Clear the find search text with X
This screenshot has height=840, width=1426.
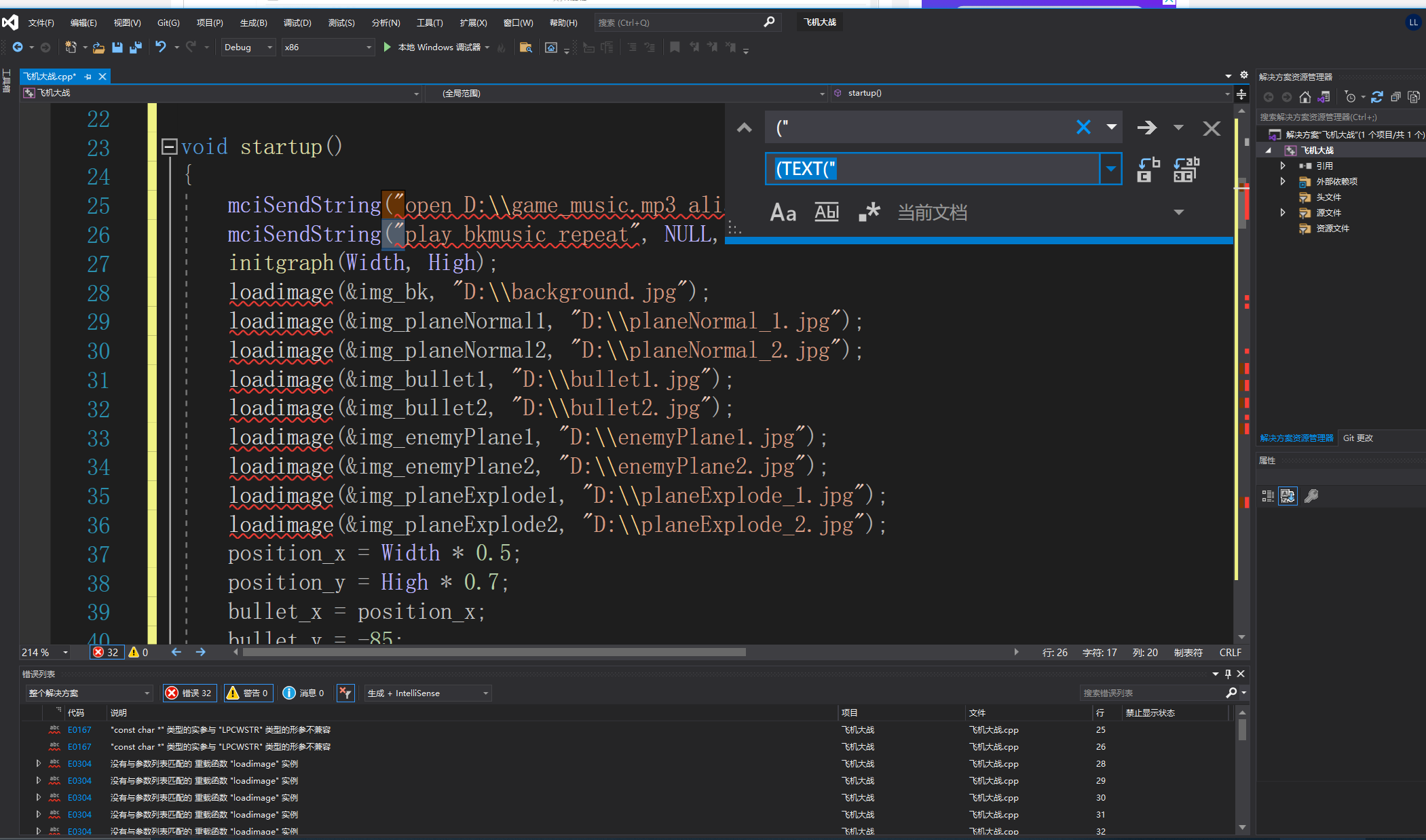tap(1083, 127)
